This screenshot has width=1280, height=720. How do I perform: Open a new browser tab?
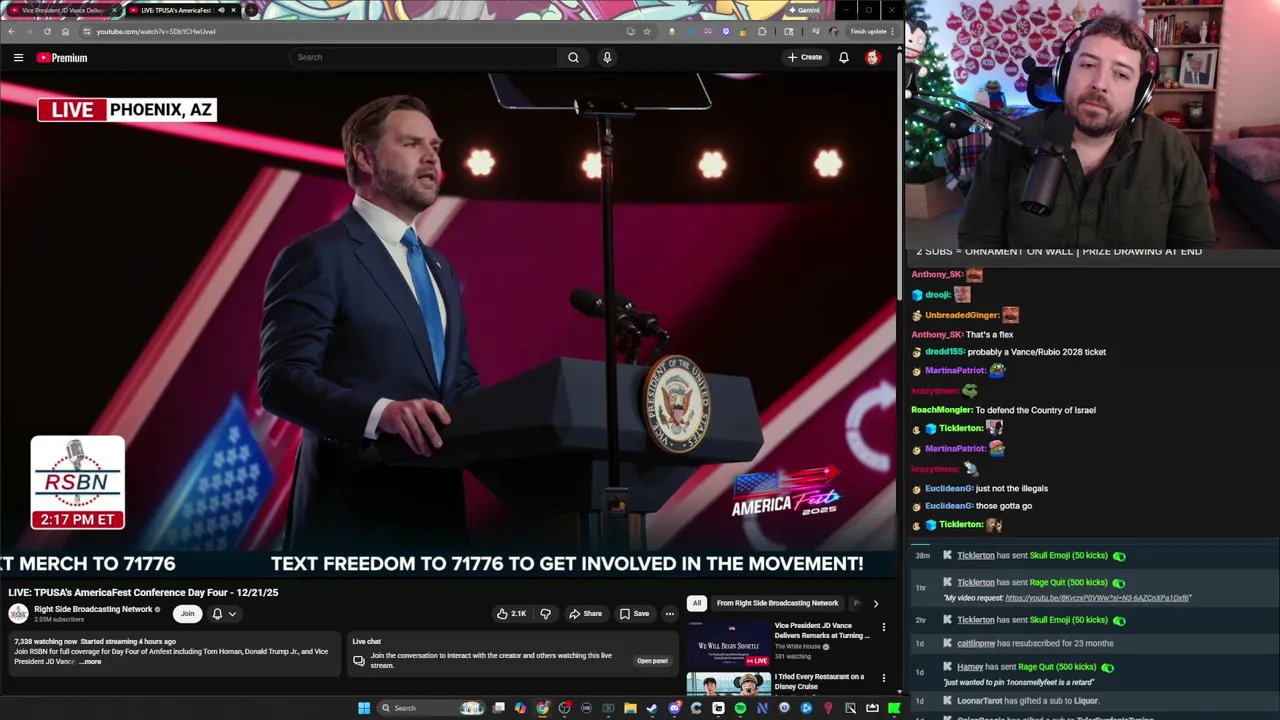click(251, 10)
